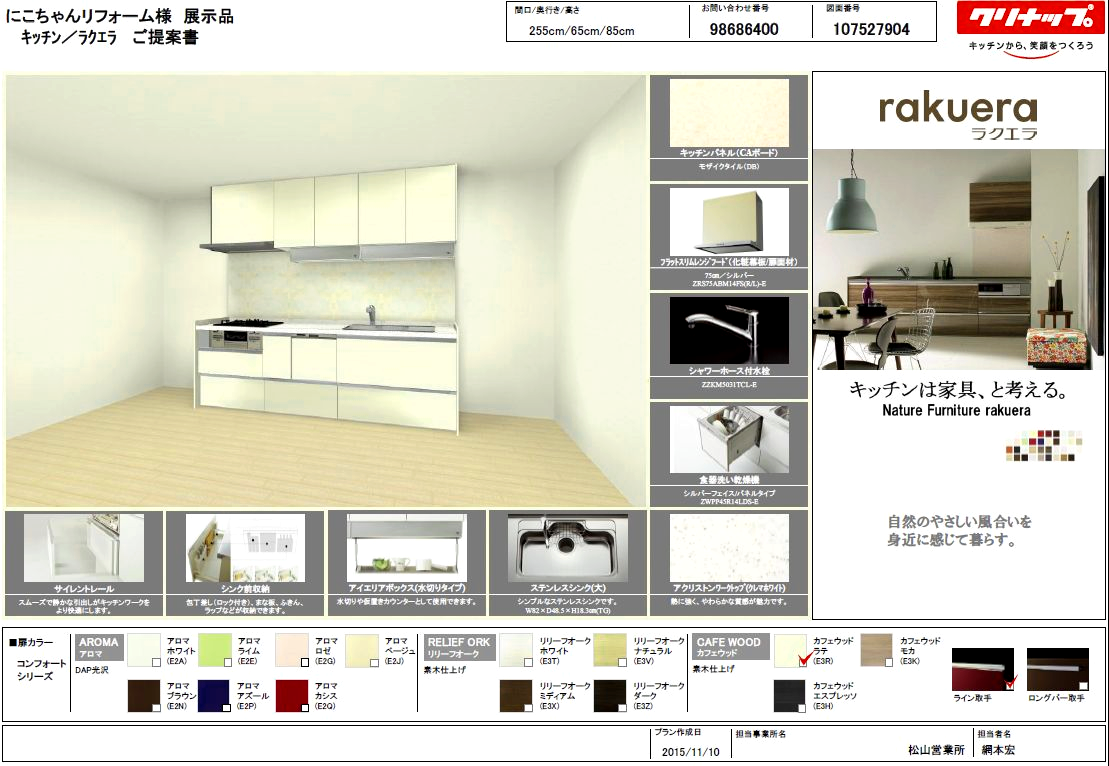Screen dimensions: 1109x766
Task: Click the dimensions 255cm/65cm/85cm
Action: pos(581,30)
